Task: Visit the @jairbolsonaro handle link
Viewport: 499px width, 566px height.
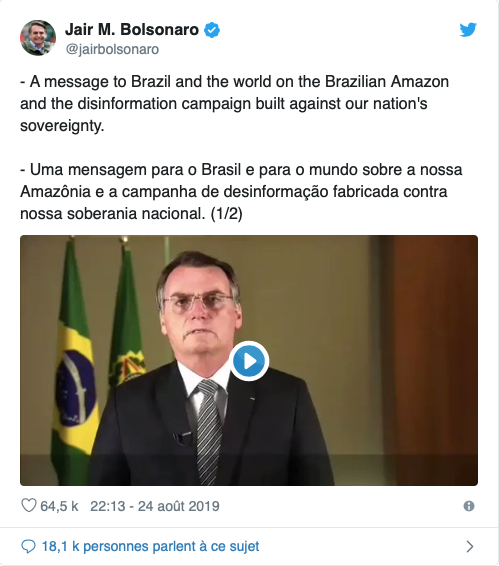Action: [x=112, y=49]
